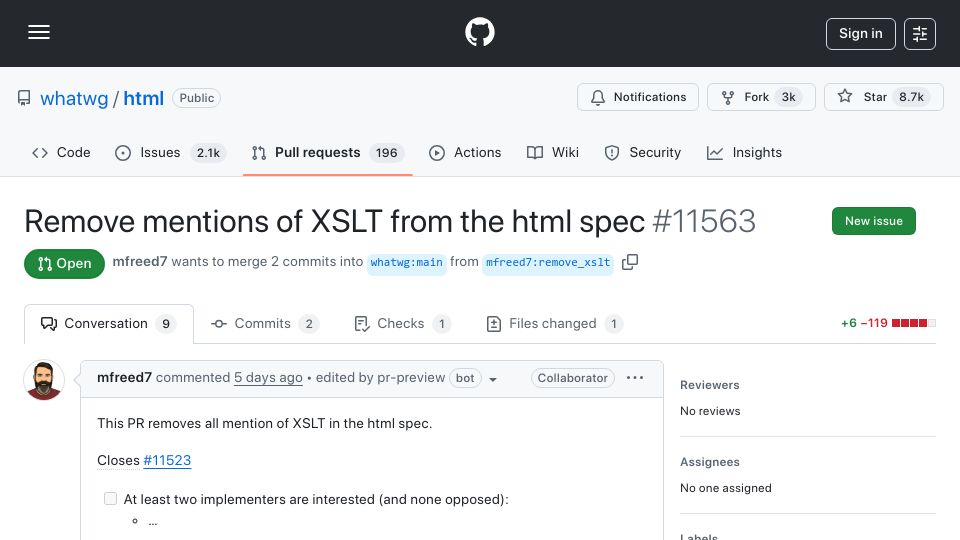Toggle 'At least two implementers are interested' checkbox
Screen dimensions: 960x540
pos(110,499)
